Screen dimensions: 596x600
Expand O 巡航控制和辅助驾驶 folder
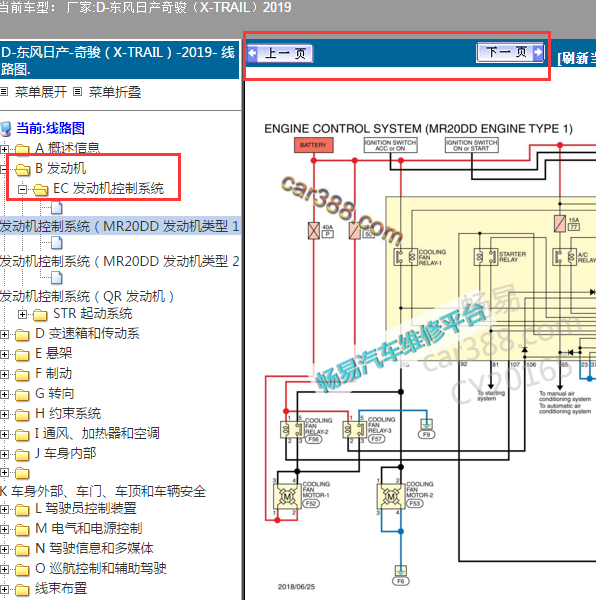[4, 569]
